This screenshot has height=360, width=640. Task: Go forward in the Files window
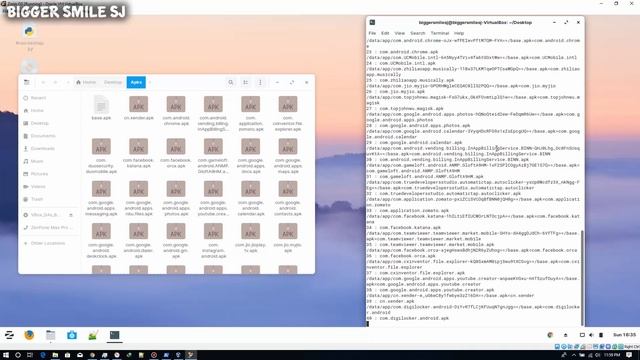[56, 82]
